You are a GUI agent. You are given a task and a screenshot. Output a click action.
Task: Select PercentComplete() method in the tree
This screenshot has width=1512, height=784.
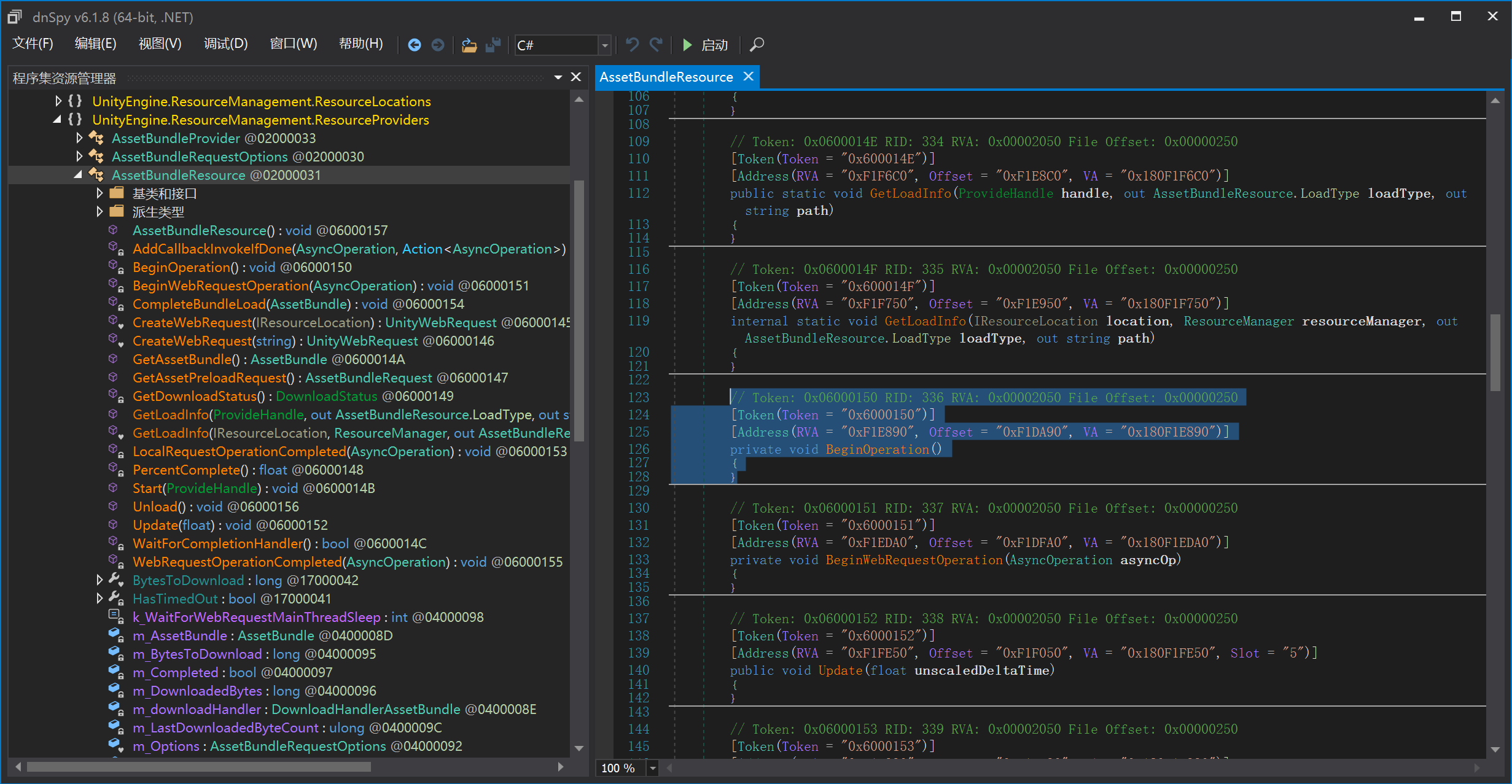(x=248, y=470)
